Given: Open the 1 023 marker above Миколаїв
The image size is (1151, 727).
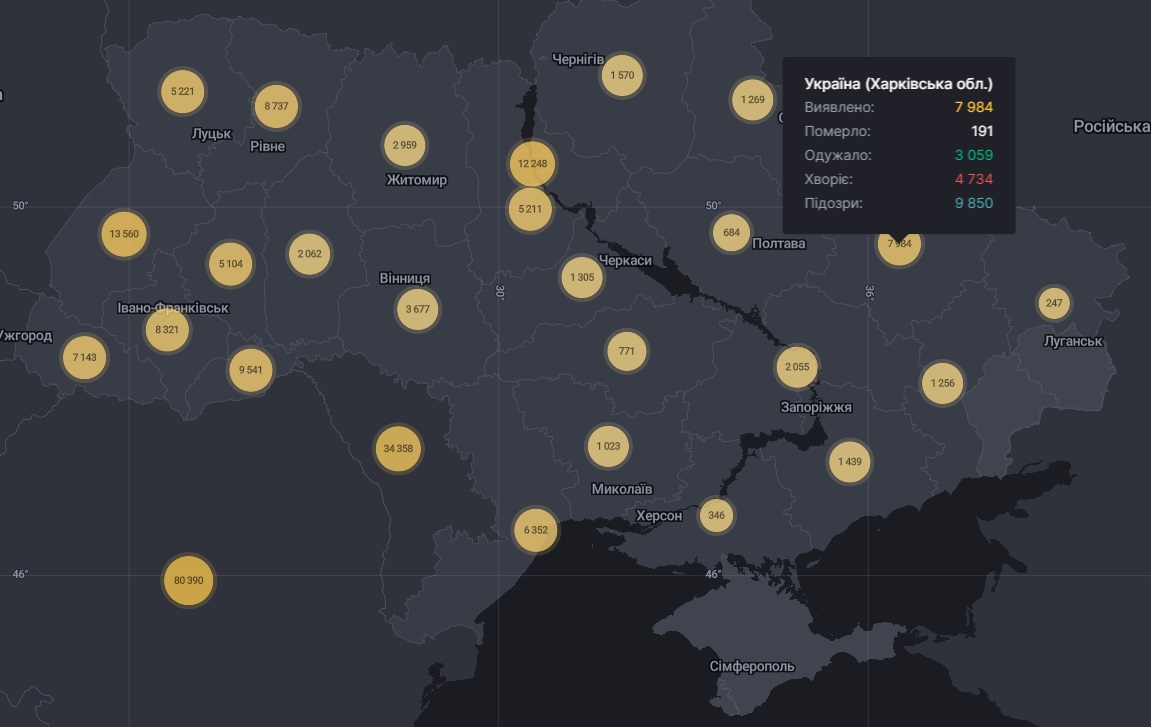Looking at the screenshot, I should [x=608, y=446].
